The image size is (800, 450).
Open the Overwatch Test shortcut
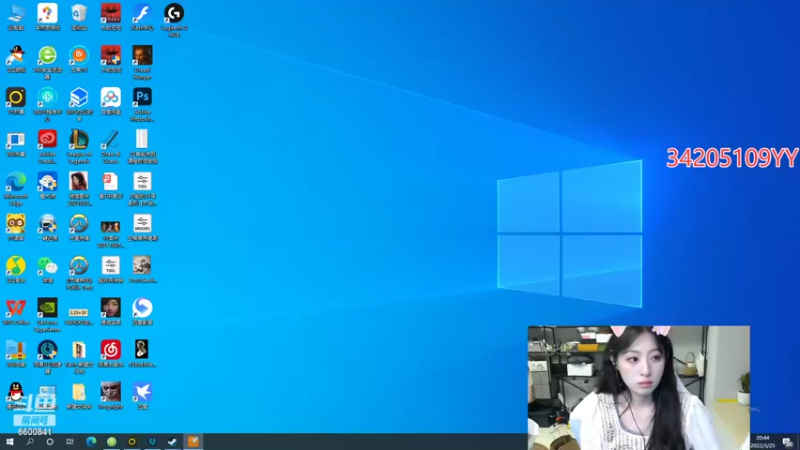(x=79, y=273)
